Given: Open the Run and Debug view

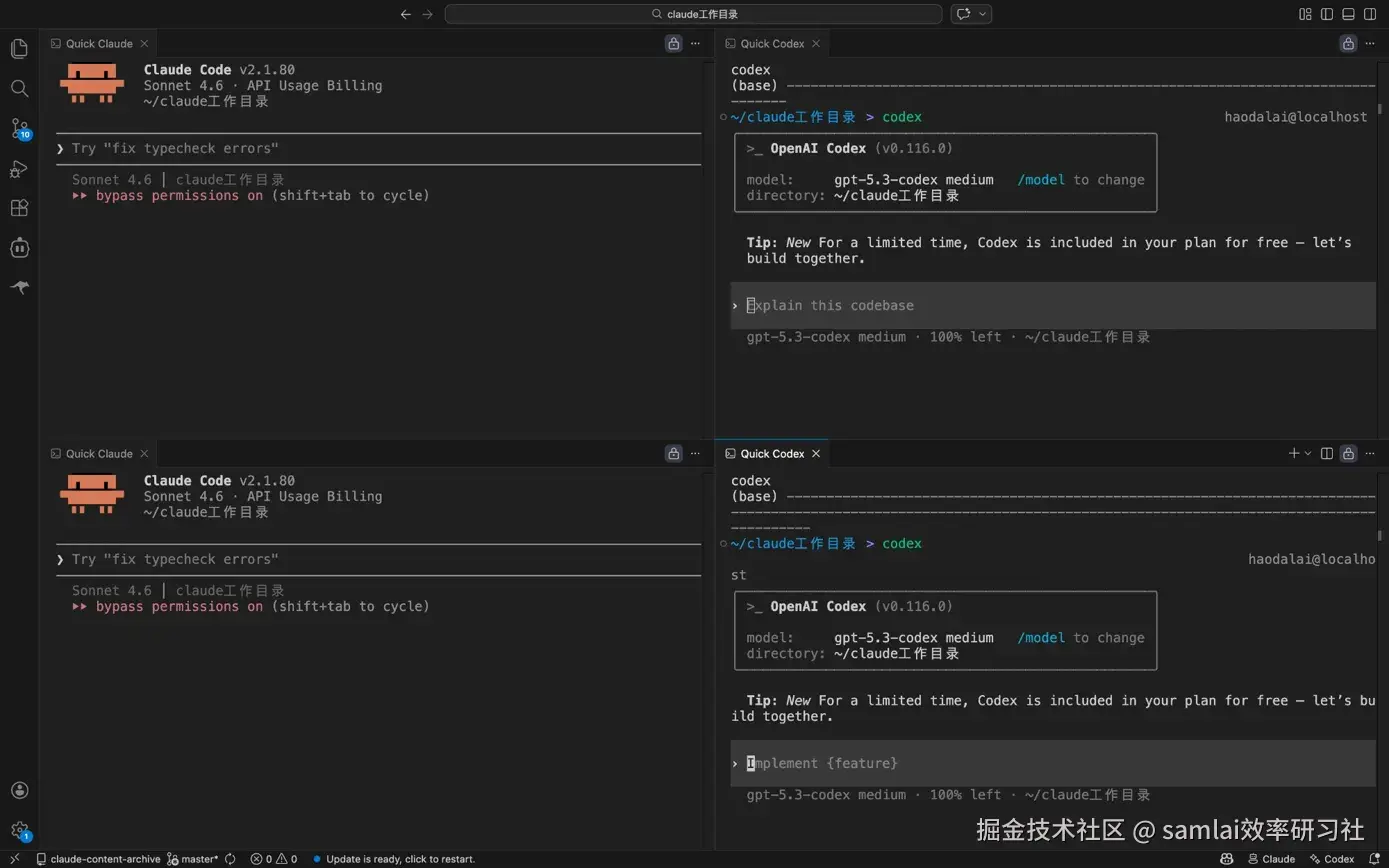Looking at the screenshot, I should (x=19, y=169).
